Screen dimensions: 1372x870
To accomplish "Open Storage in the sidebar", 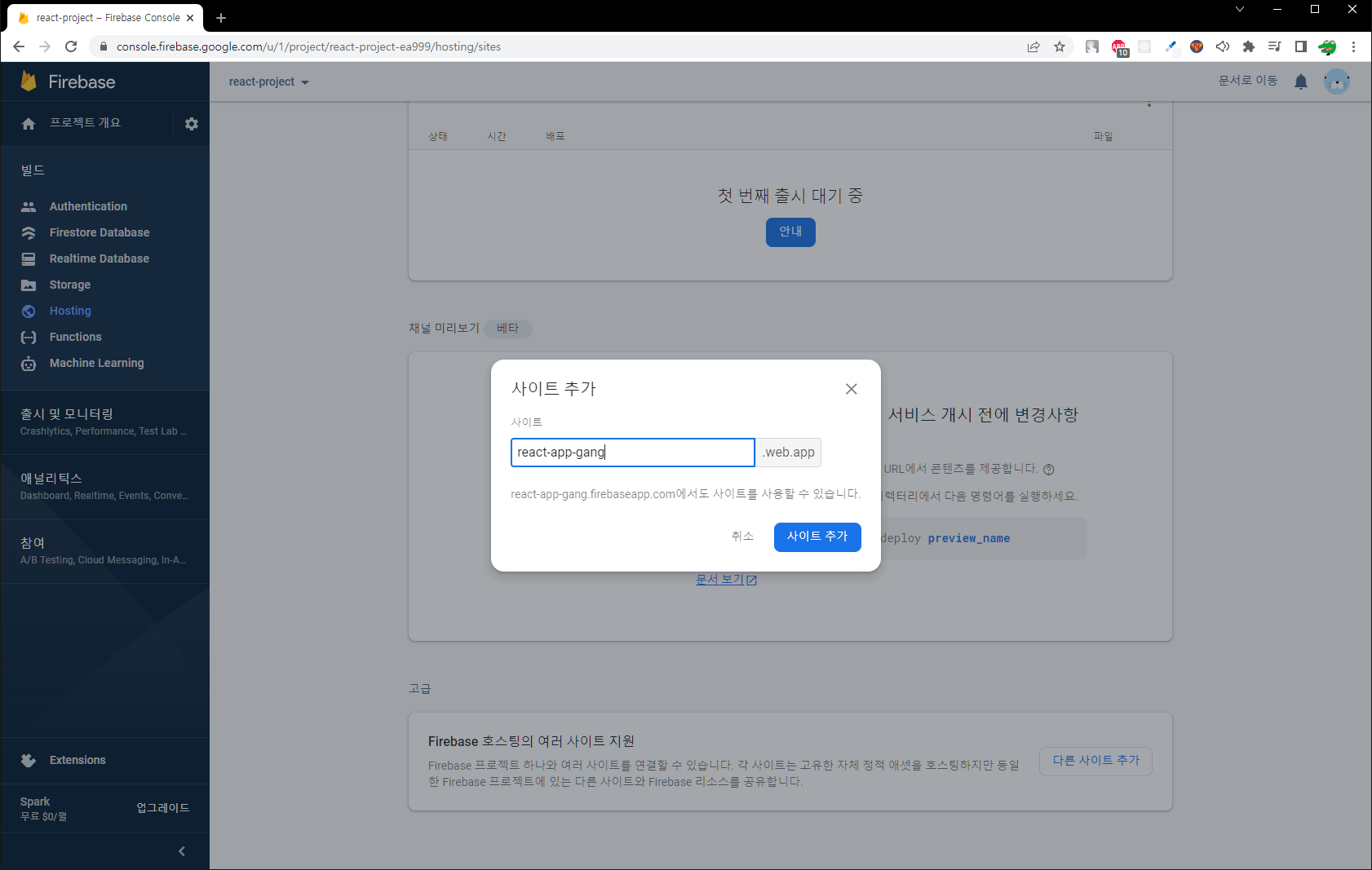I will point(70,285).
